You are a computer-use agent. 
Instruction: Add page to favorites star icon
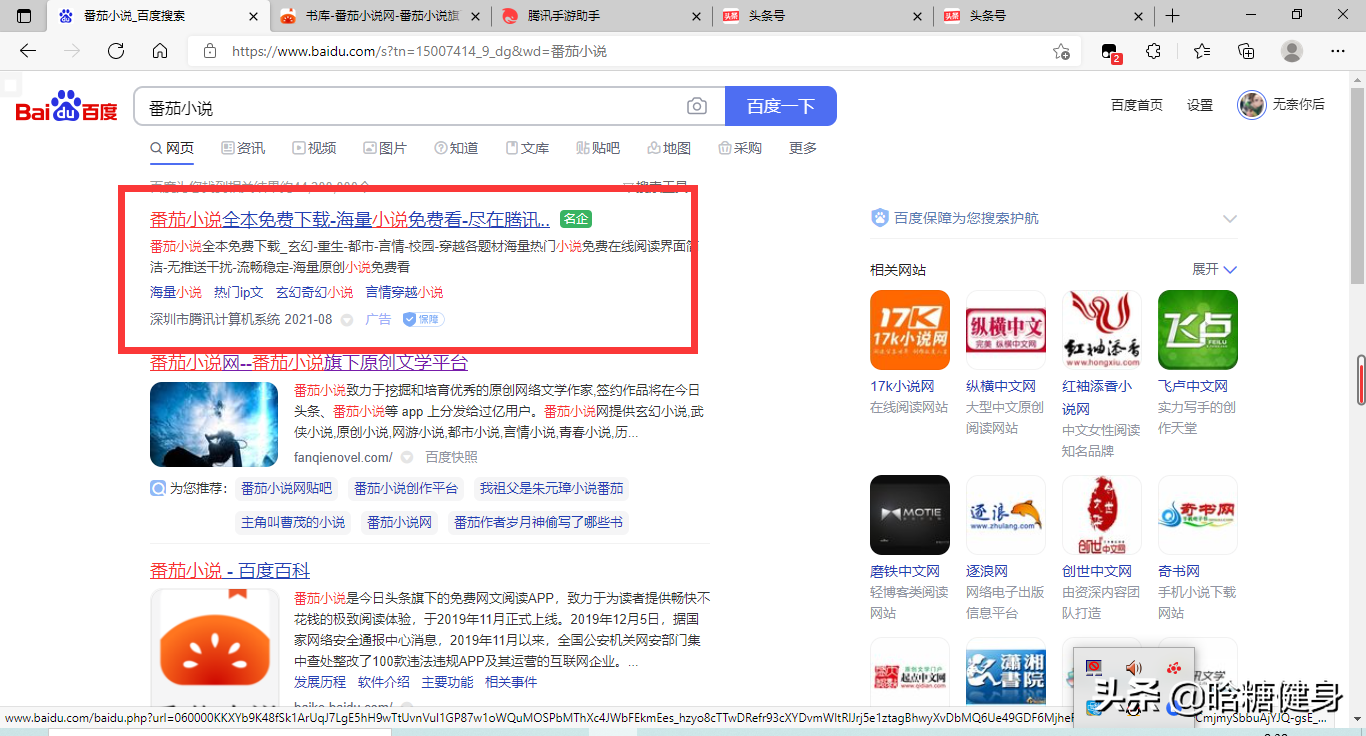1061,51
